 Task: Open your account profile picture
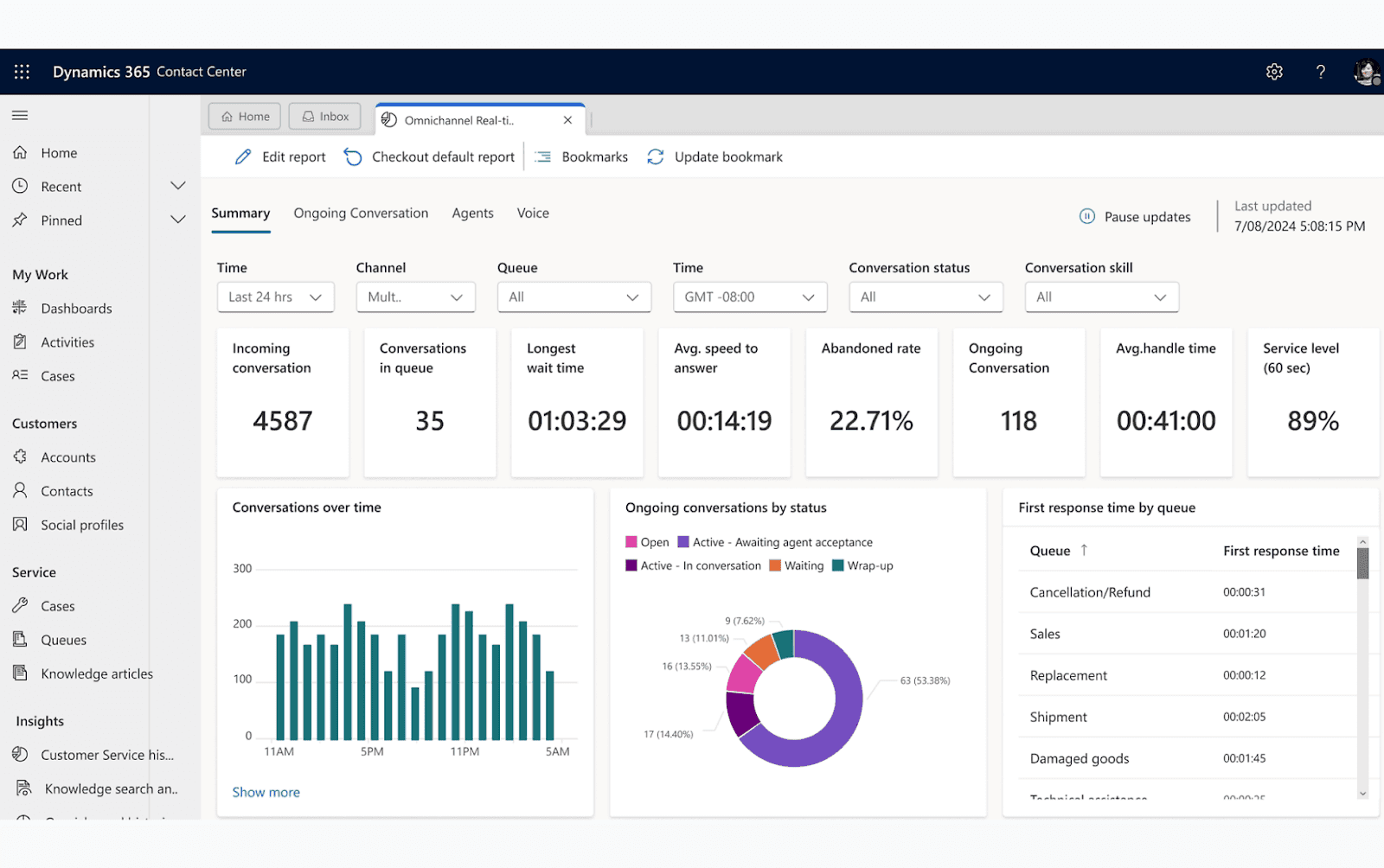click(1365, 72)
